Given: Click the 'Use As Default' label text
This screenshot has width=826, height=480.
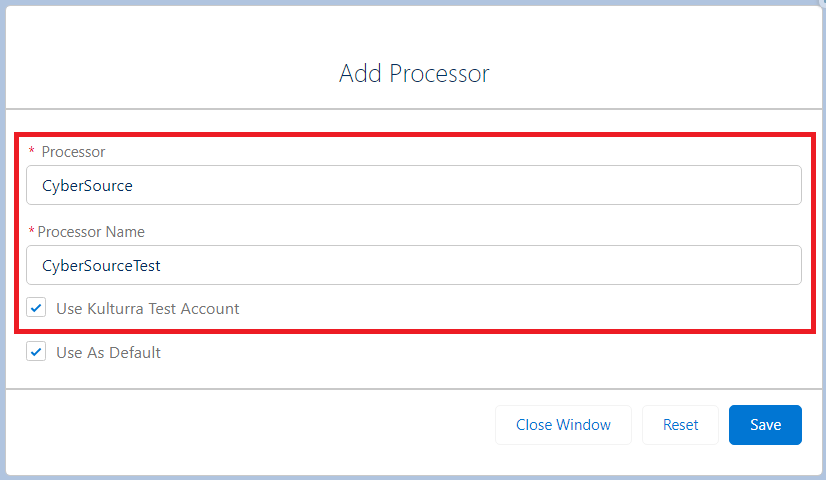Looking at the screenshot, I should coord(108,352).
